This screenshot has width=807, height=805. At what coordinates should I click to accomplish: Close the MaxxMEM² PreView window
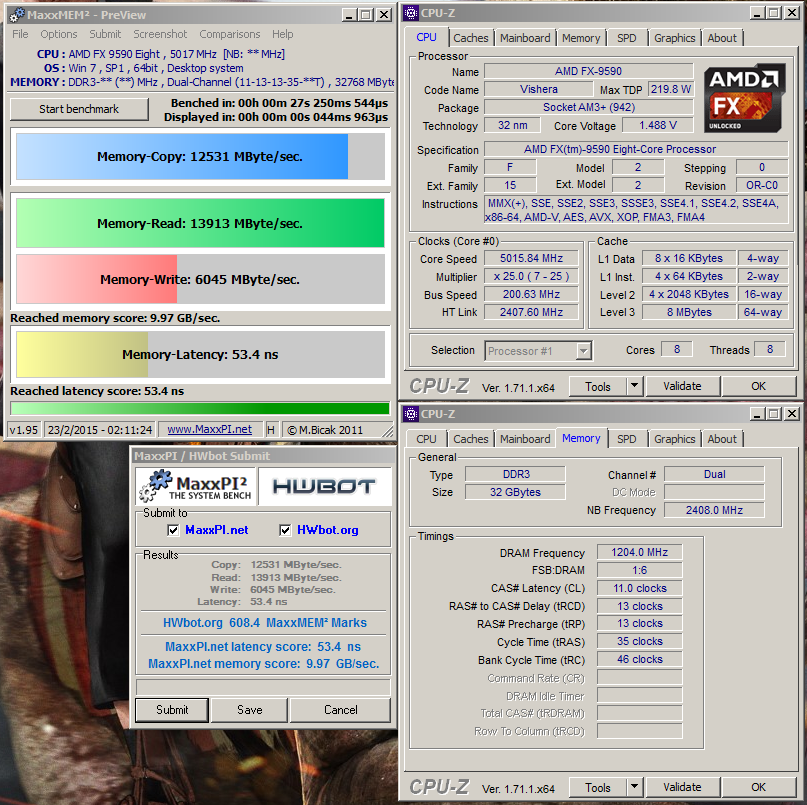383,15
